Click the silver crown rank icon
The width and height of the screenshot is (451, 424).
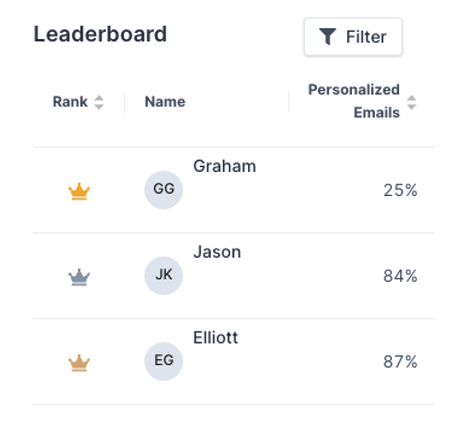(79, 277)
